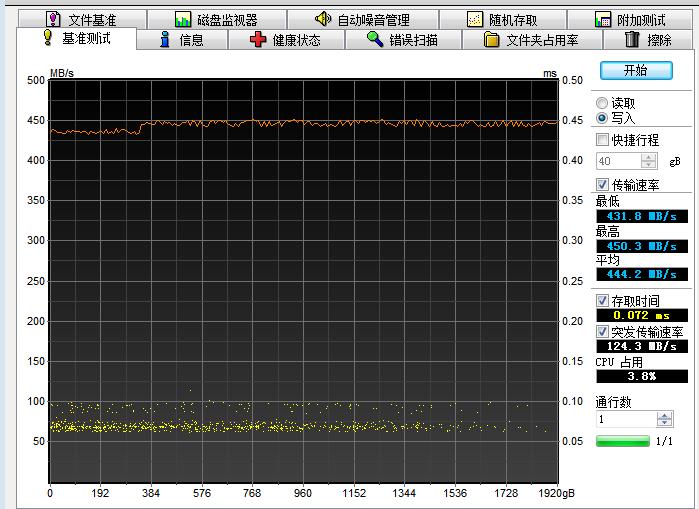Click the maximum speed value 450.3 MB/s
This screenshot has height=509, width=699.
[x=642, y=246]
